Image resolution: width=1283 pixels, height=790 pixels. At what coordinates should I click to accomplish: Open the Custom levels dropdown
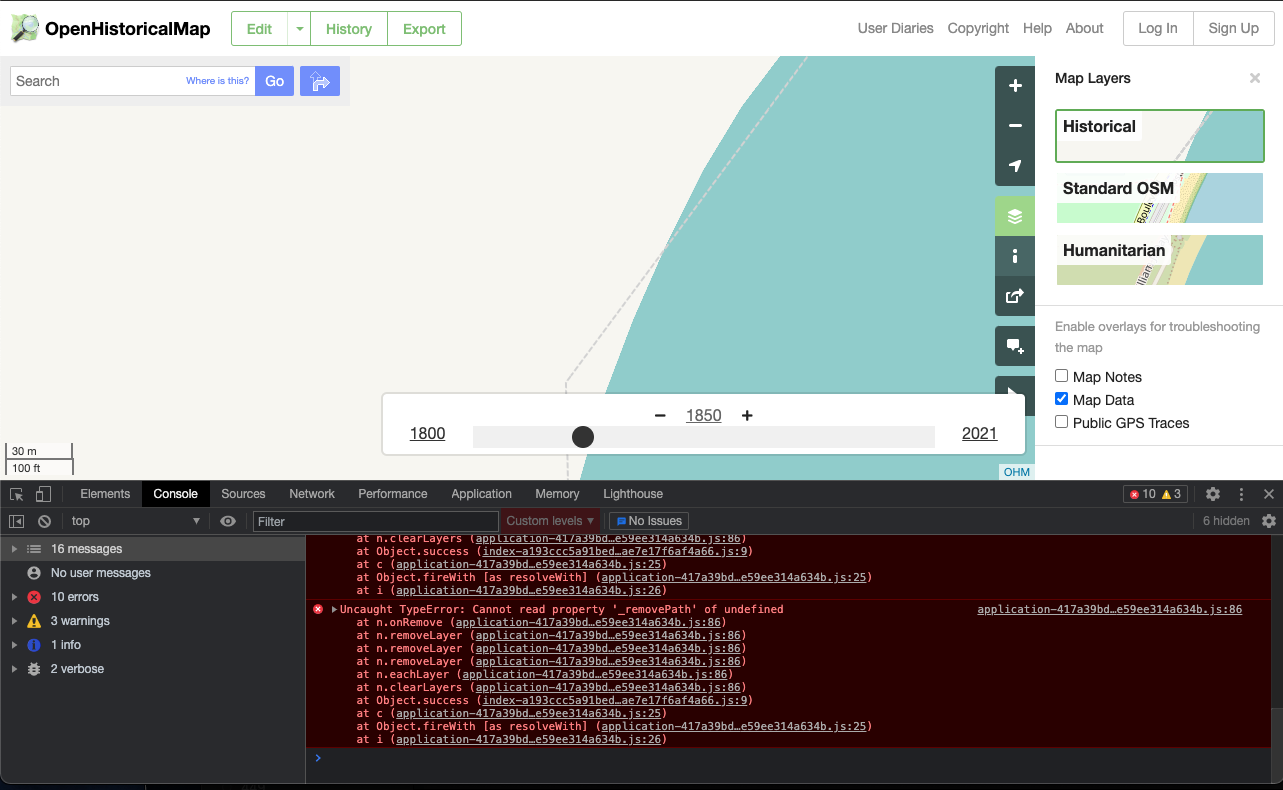click(x=550, y=521)
